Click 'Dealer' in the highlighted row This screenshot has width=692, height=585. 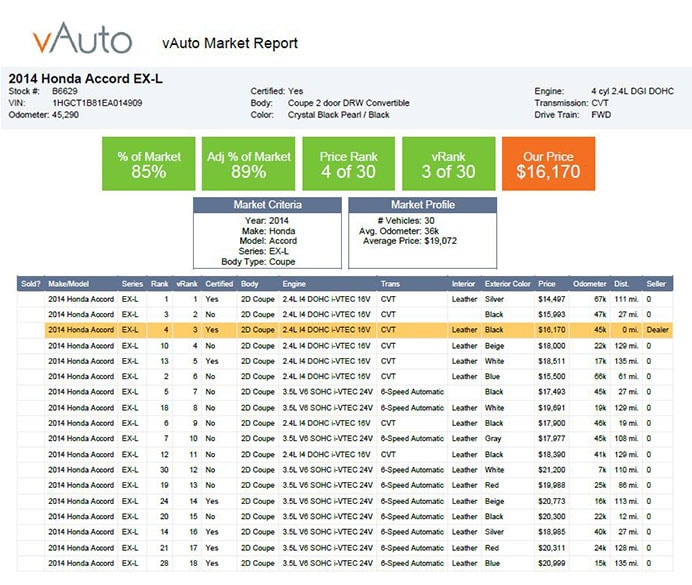658,330
